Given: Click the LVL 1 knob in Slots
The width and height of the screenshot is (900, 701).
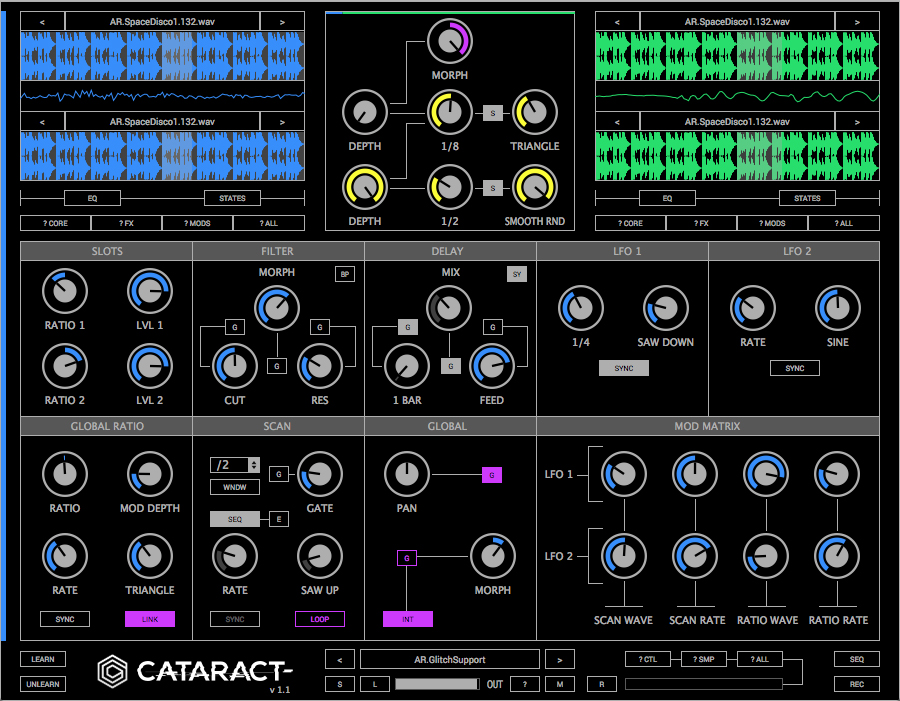Looking at the screenshot, I should click(x=150, y=291).
